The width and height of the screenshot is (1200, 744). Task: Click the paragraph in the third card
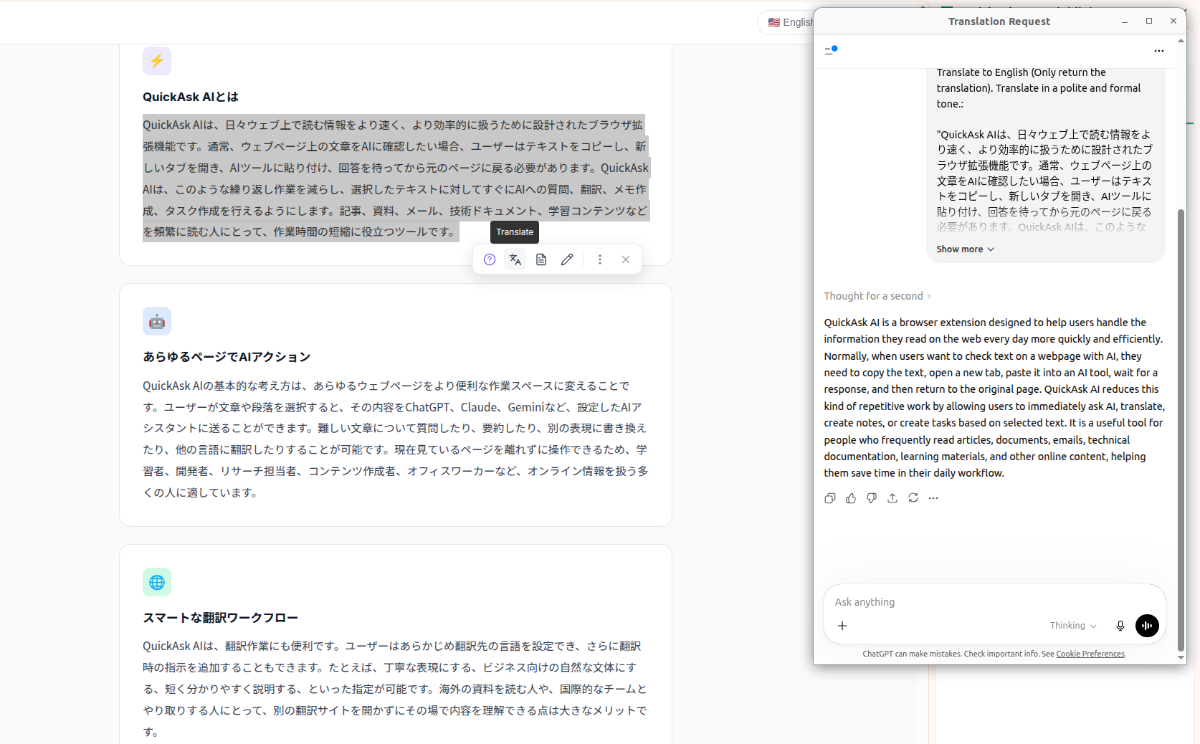point(396,689)
